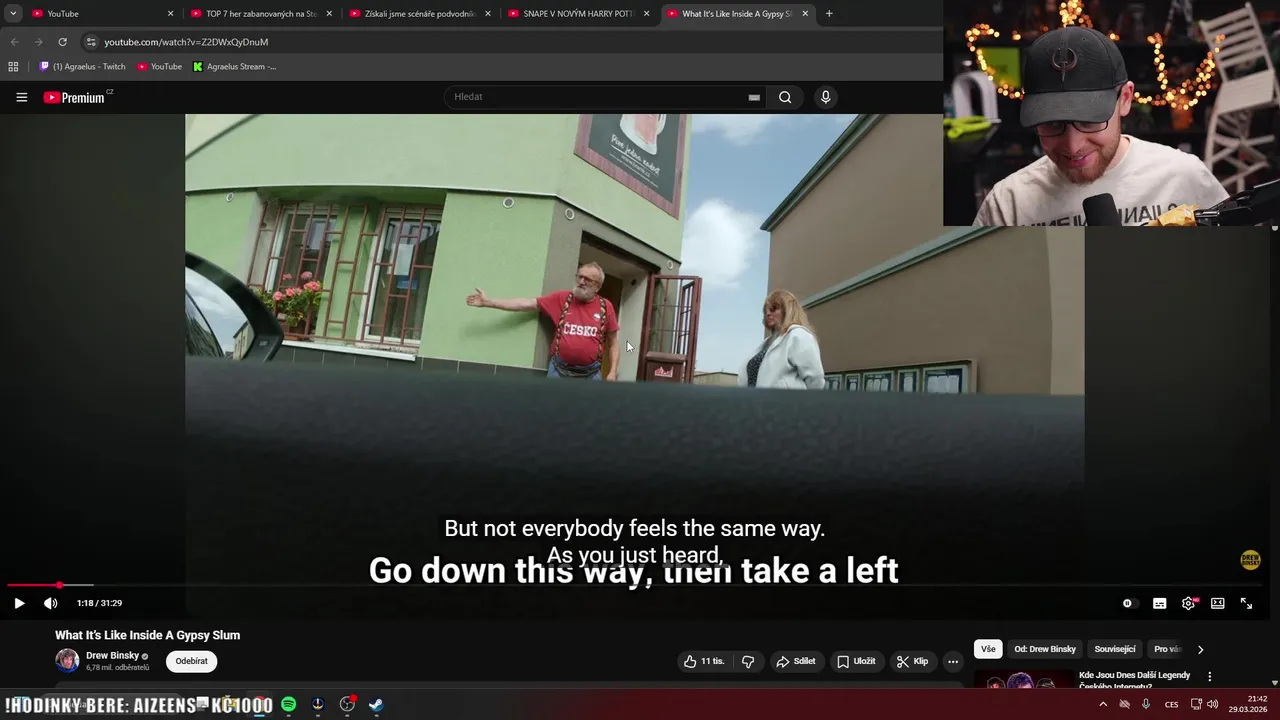Click the search magnifier button
Screen dimensions: 1280x720
(x=785, y=97)
